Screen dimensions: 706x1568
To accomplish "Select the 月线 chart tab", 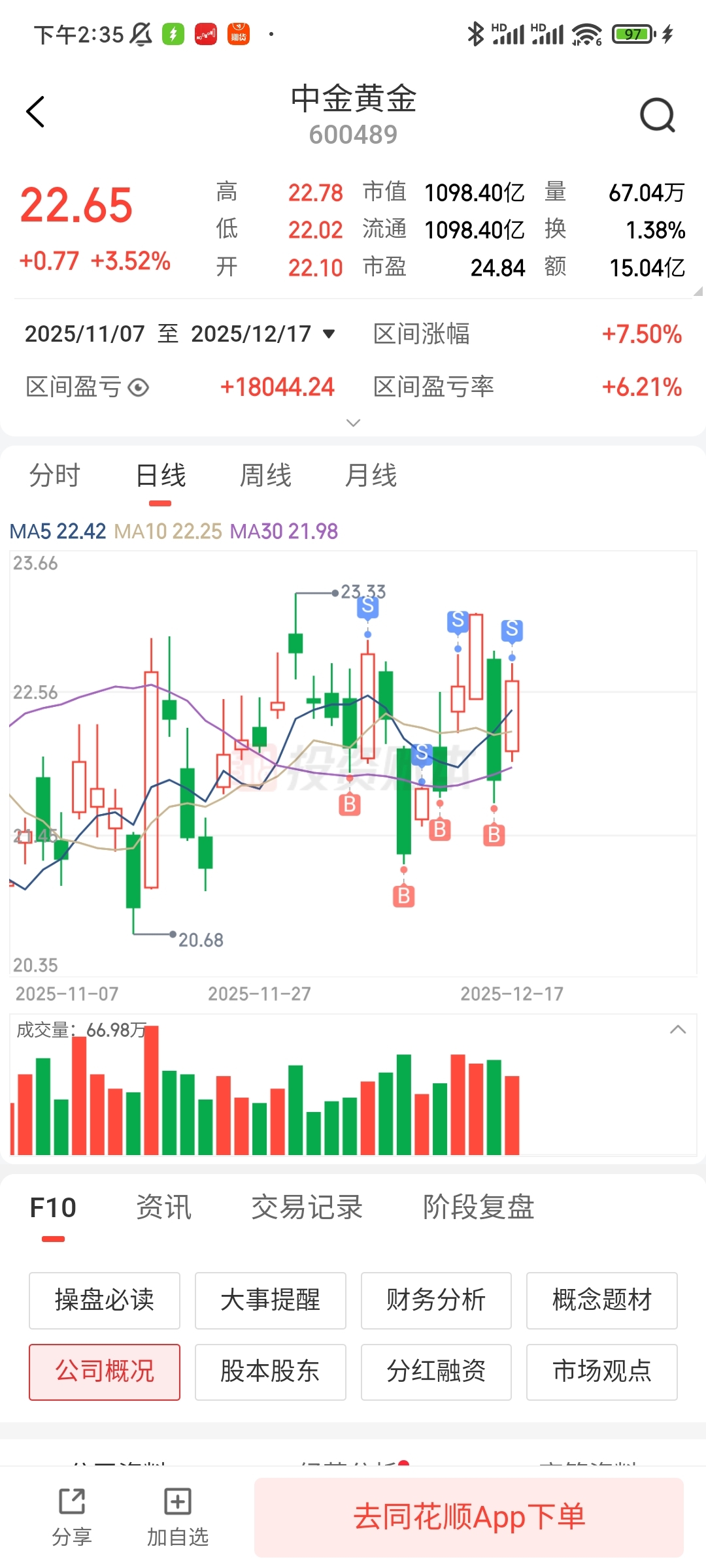I will click(371, 476).
